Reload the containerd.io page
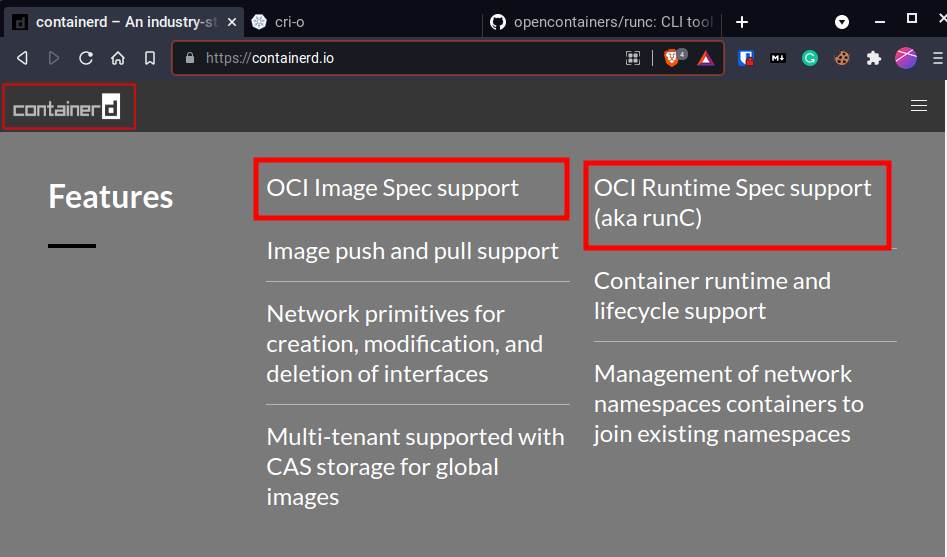Screen dimensions: 947x557 (x=86, y=58)
